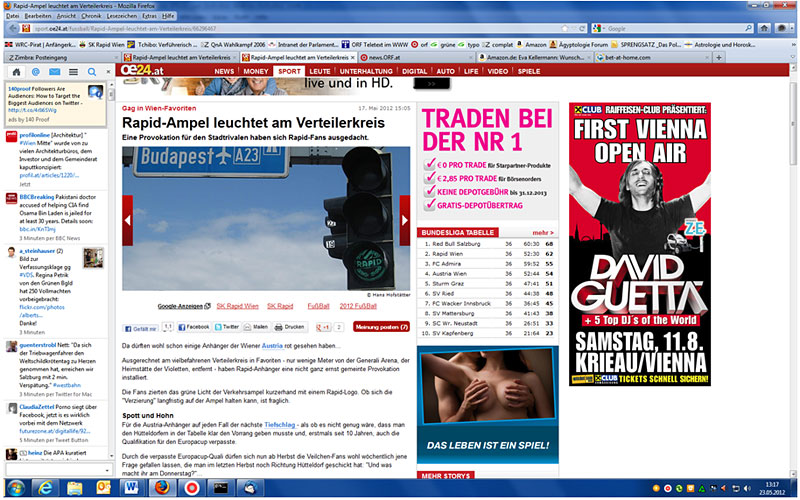Open Windows Explorer folder in taskbar
Viewport: 800px width, 500px height.
(x=74, y=488)
